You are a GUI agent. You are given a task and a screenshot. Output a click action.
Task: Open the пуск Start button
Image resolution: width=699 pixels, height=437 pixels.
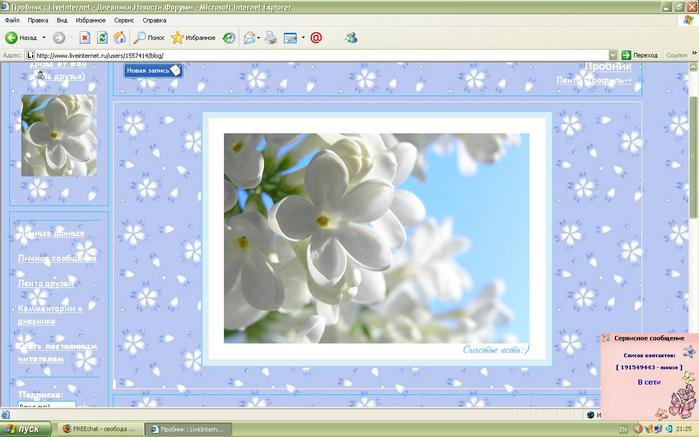26,429
